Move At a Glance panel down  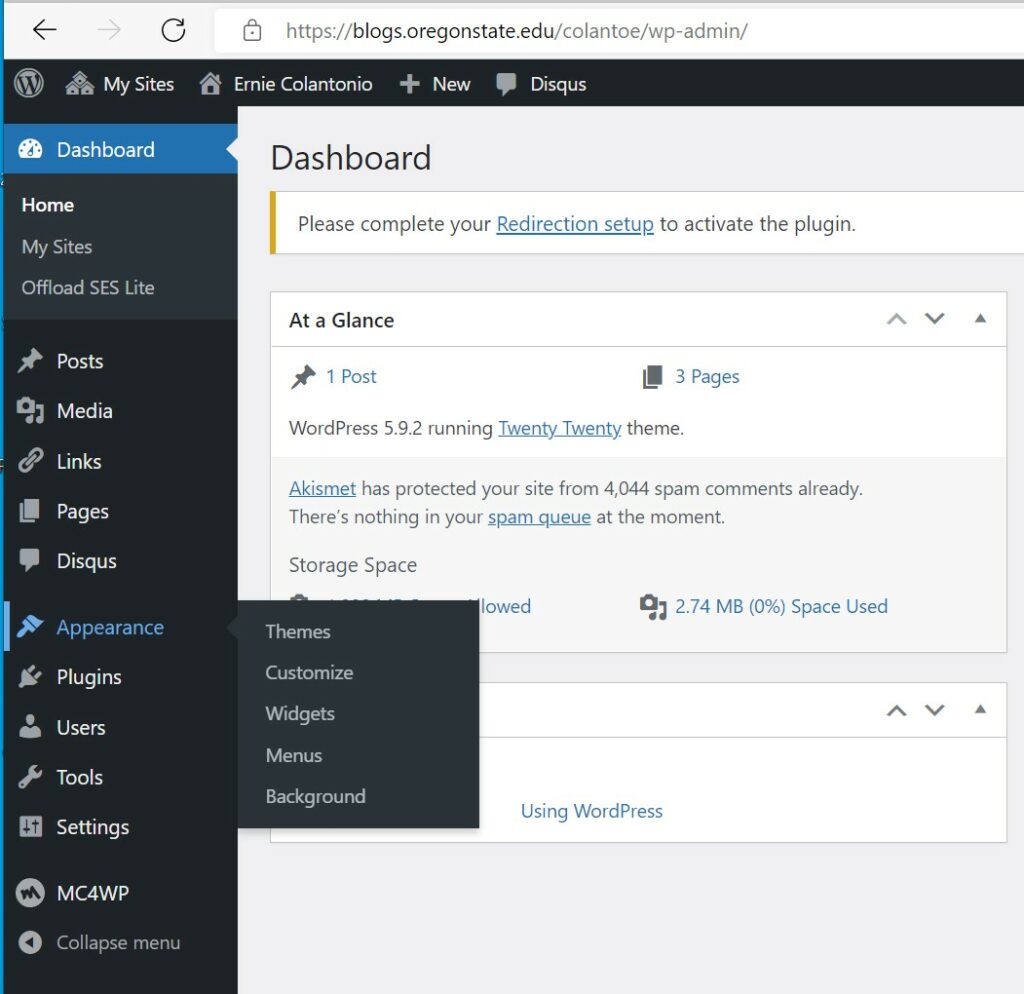point(935,318)
